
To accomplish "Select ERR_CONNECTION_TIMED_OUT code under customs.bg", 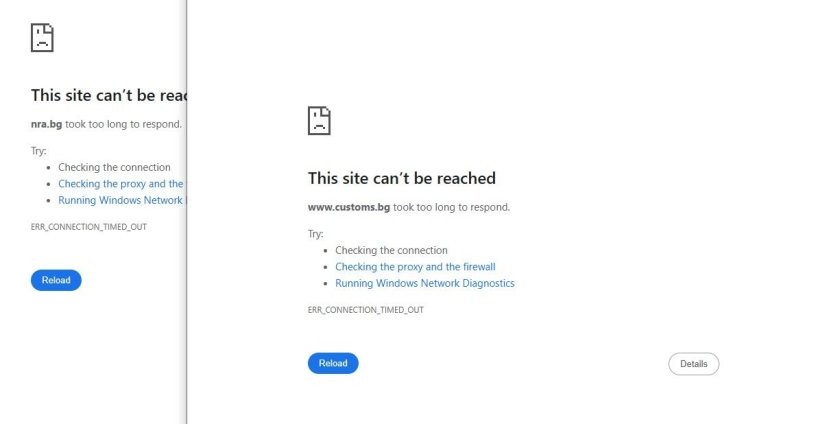I will tap(365, 310).
